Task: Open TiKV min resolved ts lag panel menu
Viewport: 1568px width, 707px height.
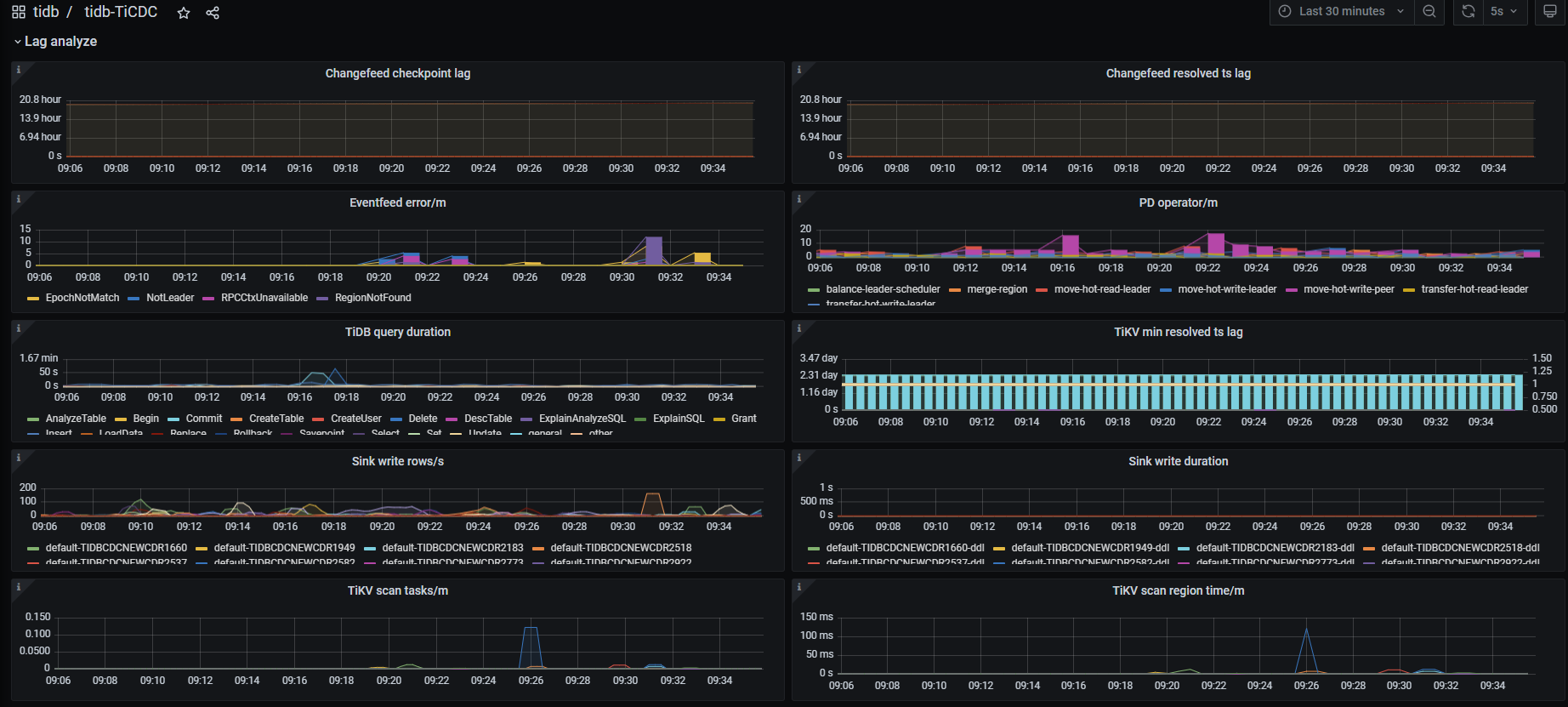Action: pyautogui.click(x=1178, y=332)
